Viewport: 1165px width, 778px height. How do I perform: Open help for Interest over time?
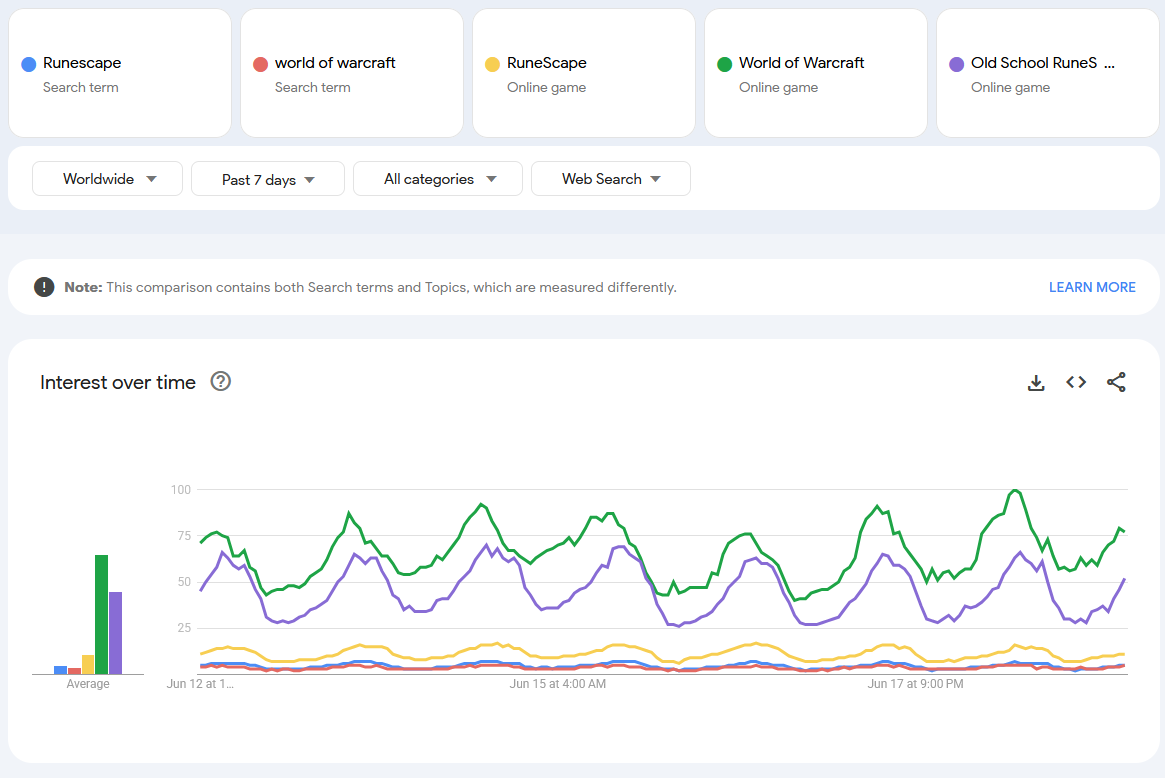[221, 381]
